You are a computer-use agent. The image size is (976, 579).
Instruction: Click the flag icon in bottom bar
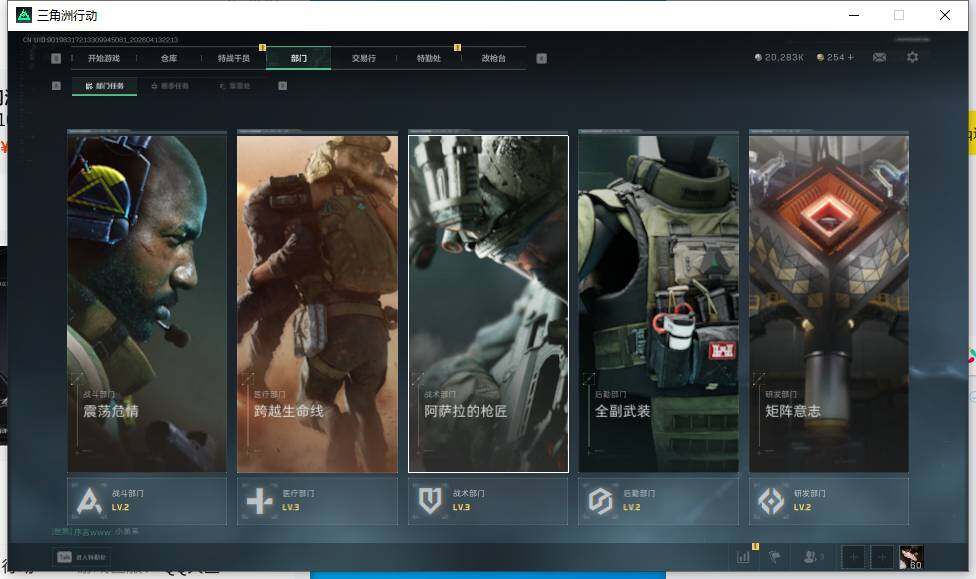[775, 557]
